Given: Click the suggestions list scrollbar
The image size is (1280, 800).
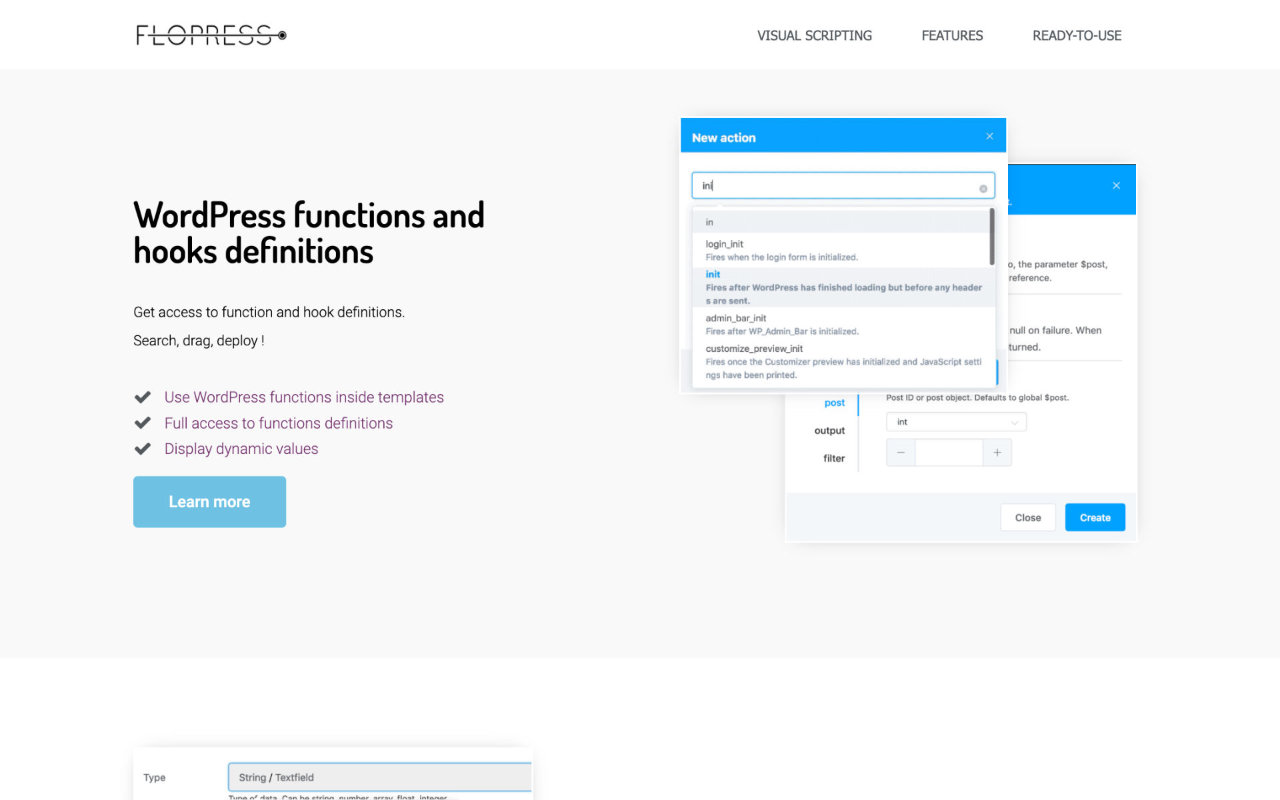Looking at the screenshot, I should pyautogui.click(x=993, y=240).
